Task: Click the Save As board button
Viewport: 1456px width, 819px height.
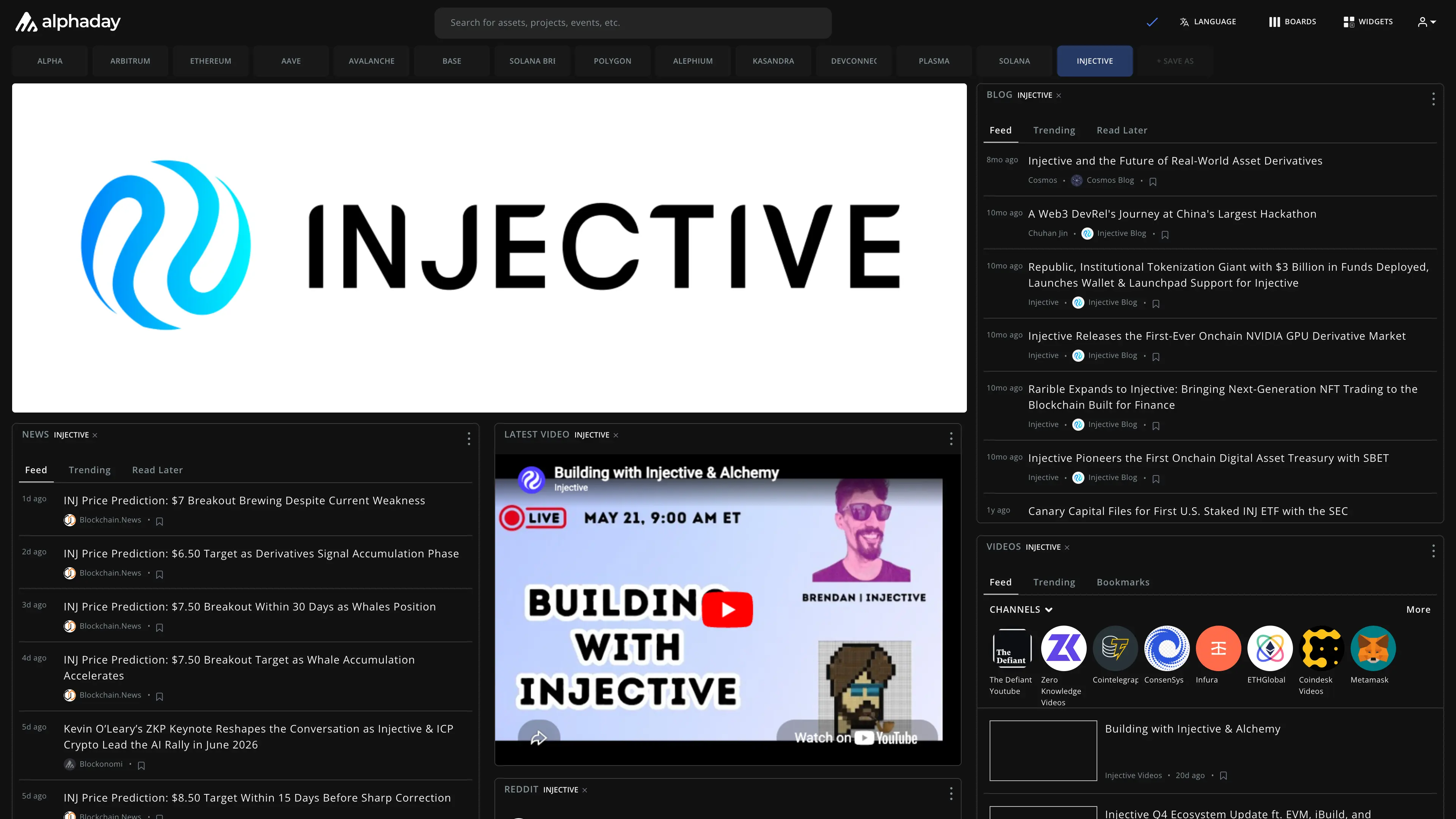Action: click(x=1175, y=61)
